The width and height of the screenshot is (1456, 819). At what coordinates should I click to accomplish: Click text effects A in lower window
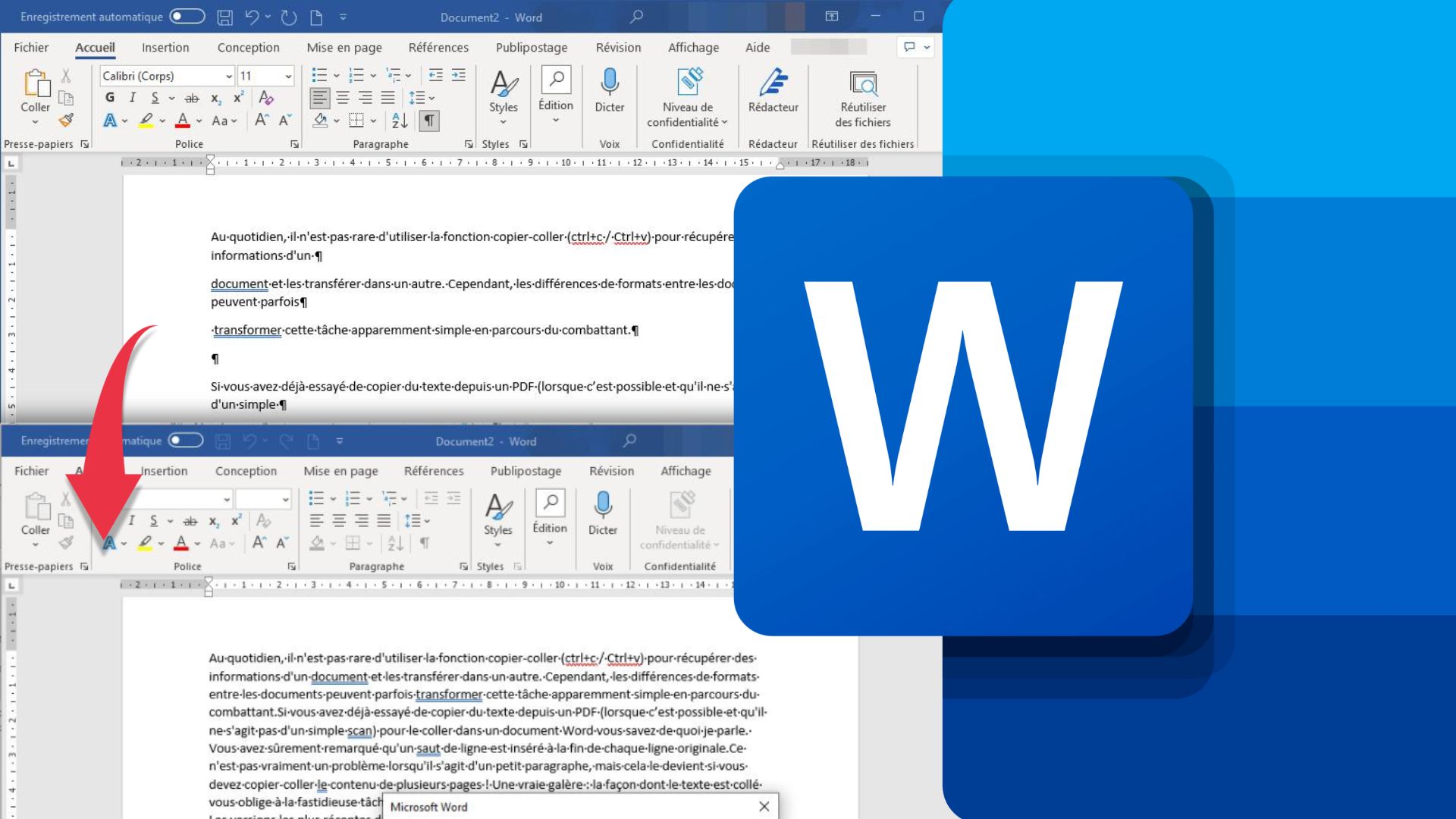(x=110, y=543)
